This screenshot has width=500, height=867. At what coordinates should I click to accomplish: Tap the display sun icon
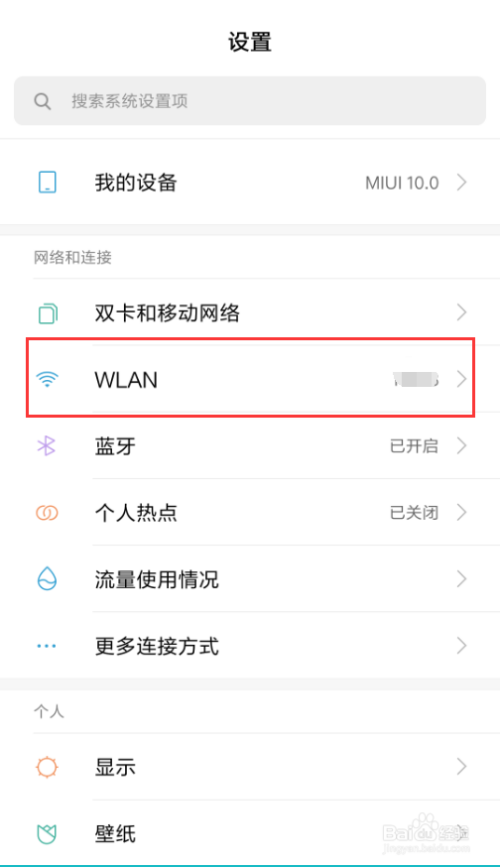tap(47, 767)
